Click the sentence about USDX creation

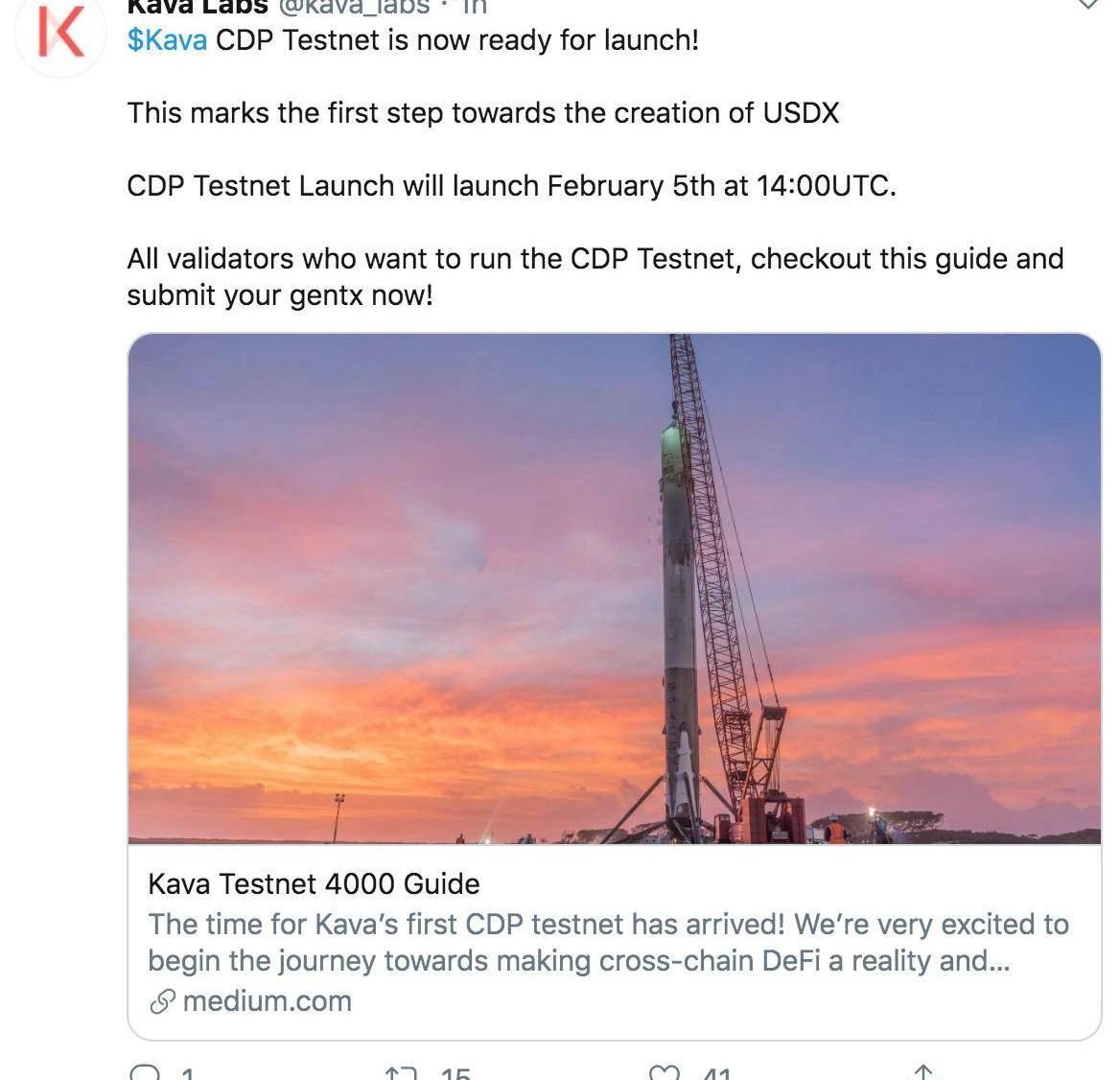coord(482,113)
